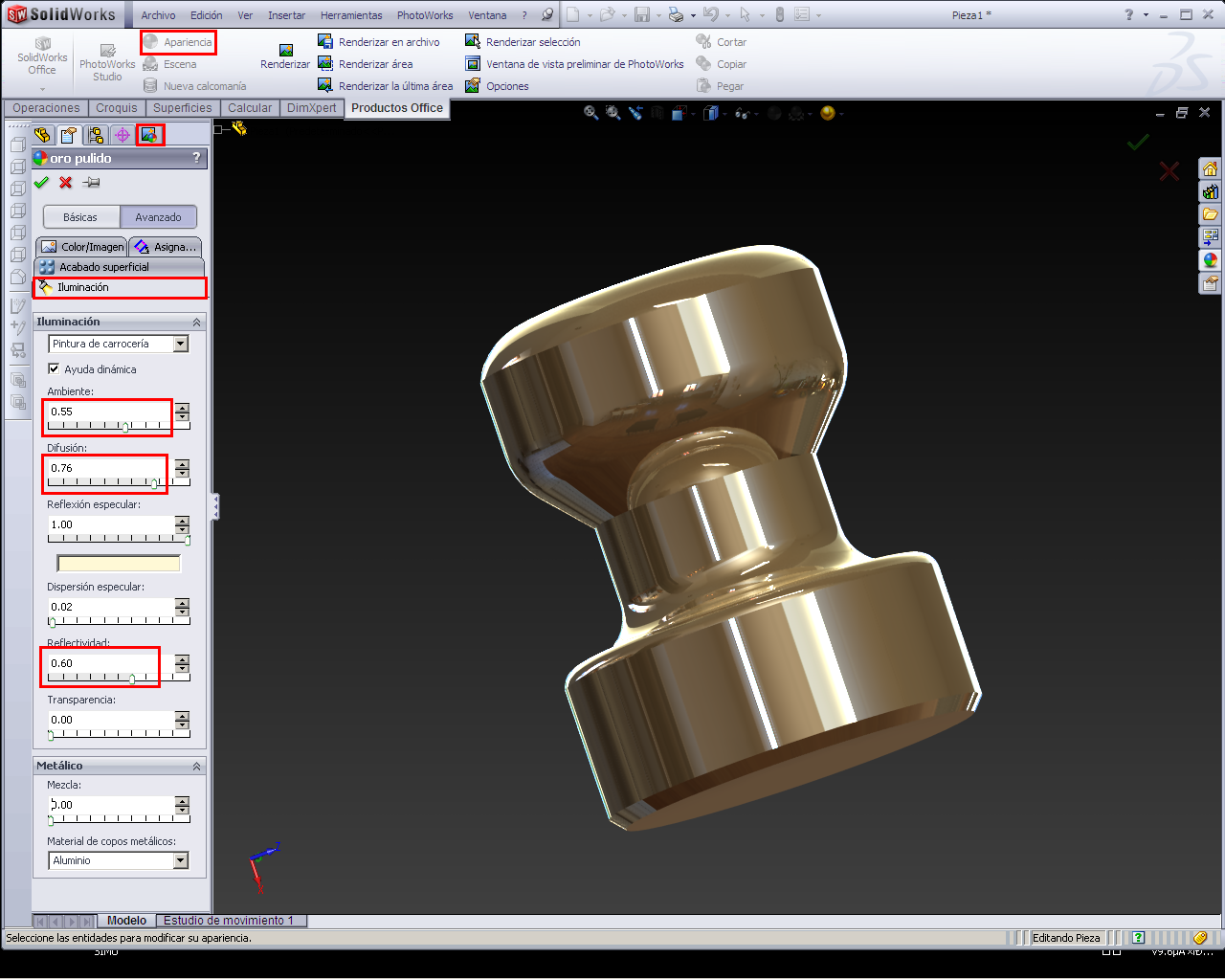This screenshot has width=1225, height=980.
Task: Open the Estudio de movimiento 1 tab
Action: [230, 920]
